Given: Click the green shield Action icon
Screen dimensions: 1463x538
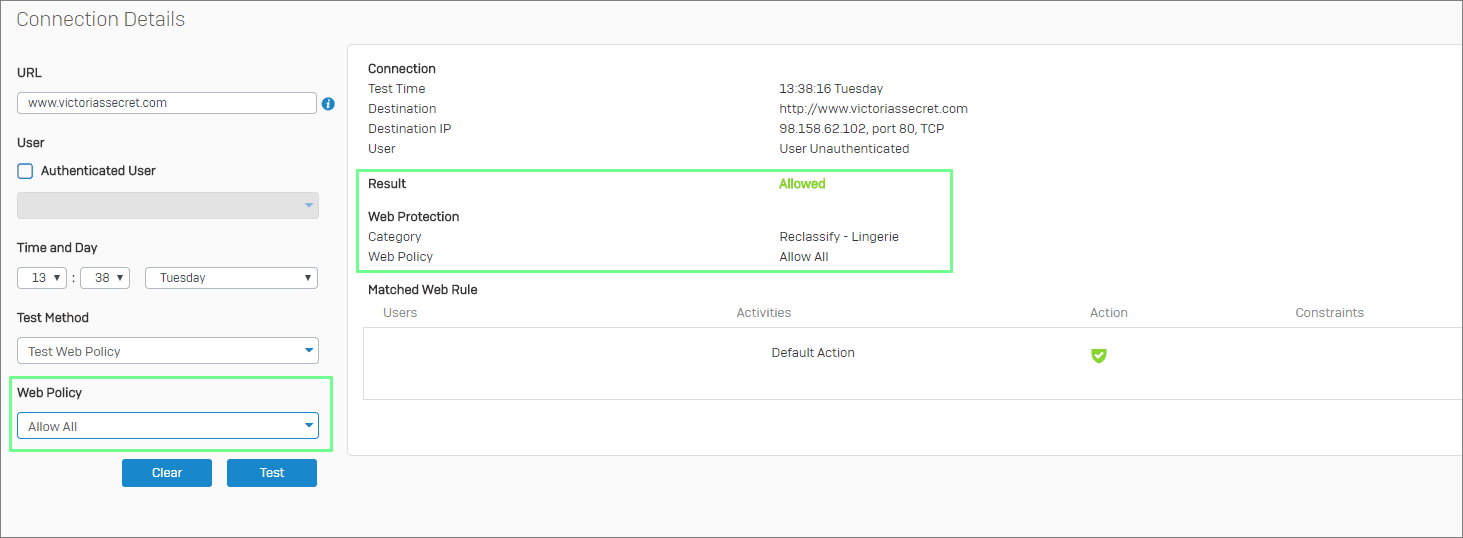Looking at the screenshot, I should pyautogui.click(x=1099, y=355).
